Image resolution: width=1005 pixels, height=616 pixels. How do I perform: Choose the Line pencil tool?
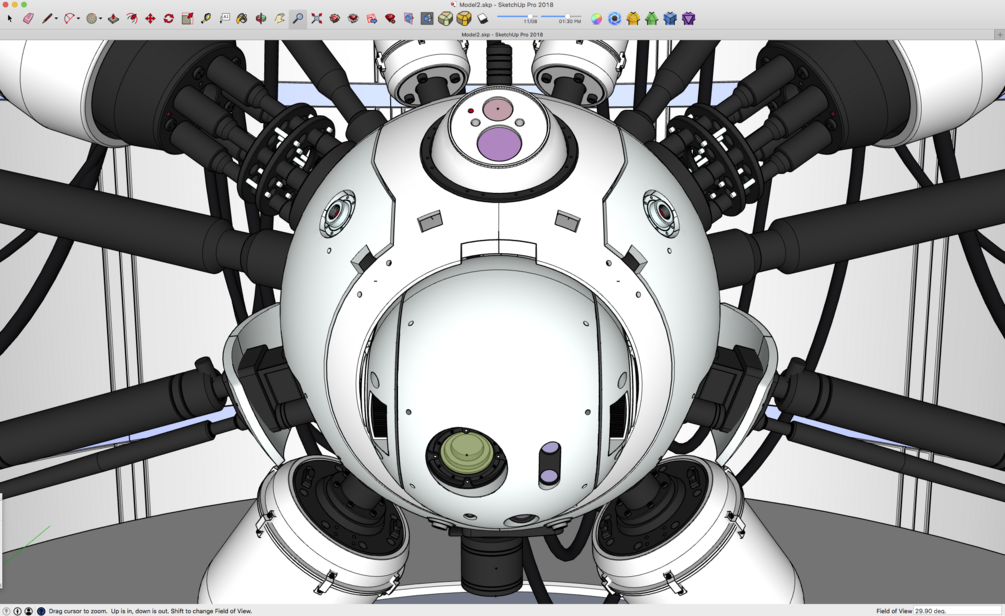click(x=47, y=19)
